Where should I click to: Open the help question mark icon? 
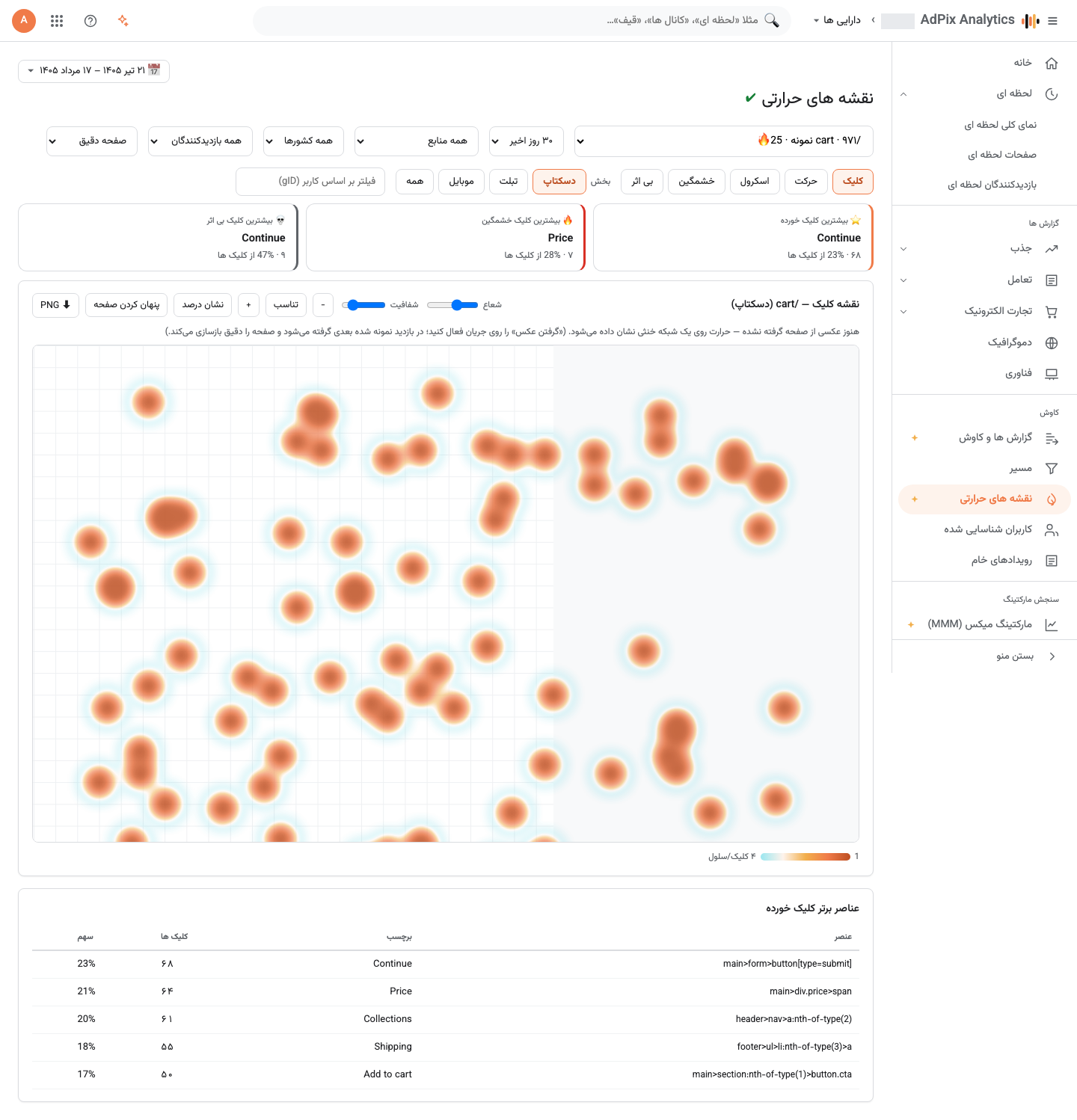point(90,21)
